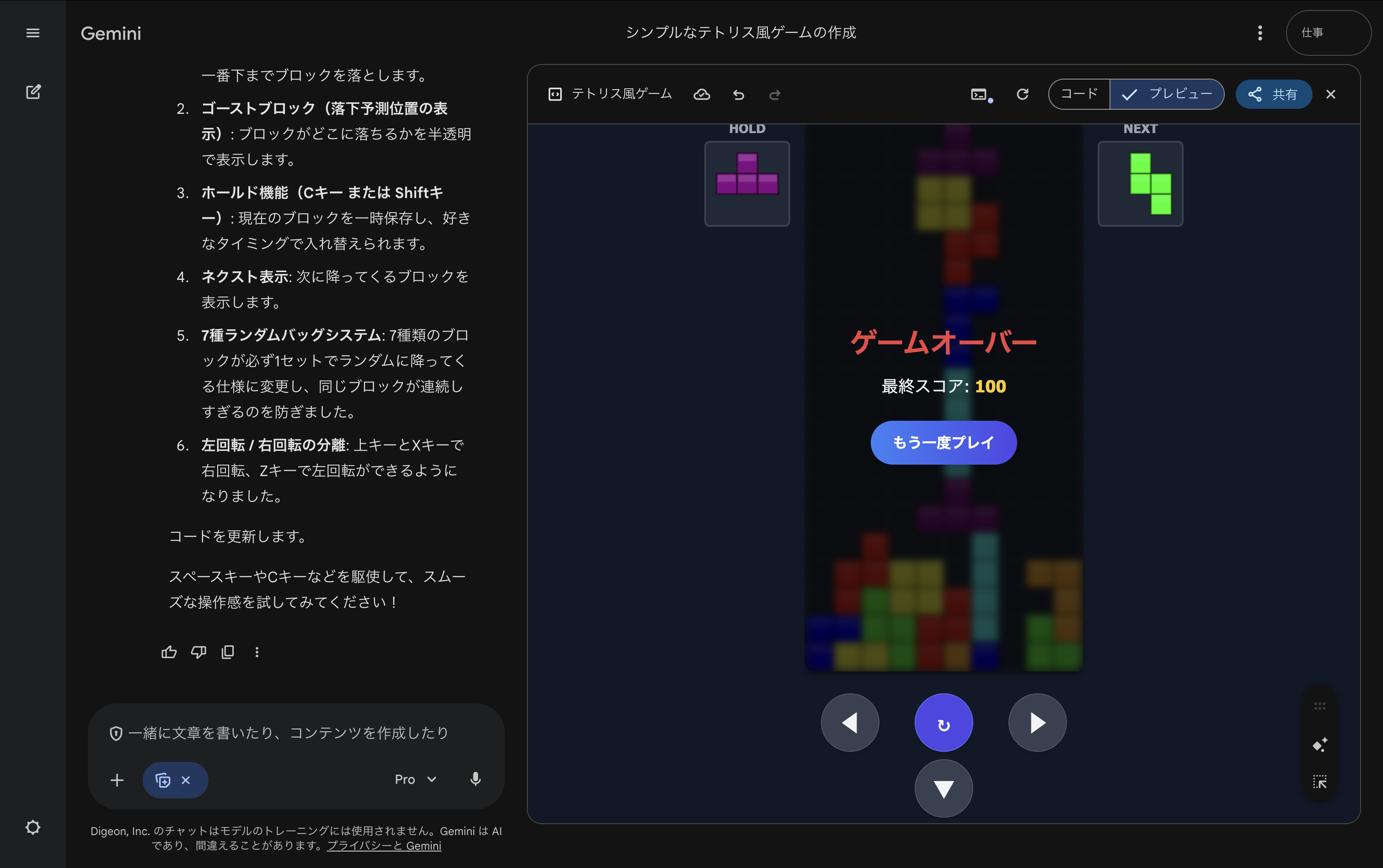
Task: Start a new chat with the pencil icon
Action: (34, 91)
